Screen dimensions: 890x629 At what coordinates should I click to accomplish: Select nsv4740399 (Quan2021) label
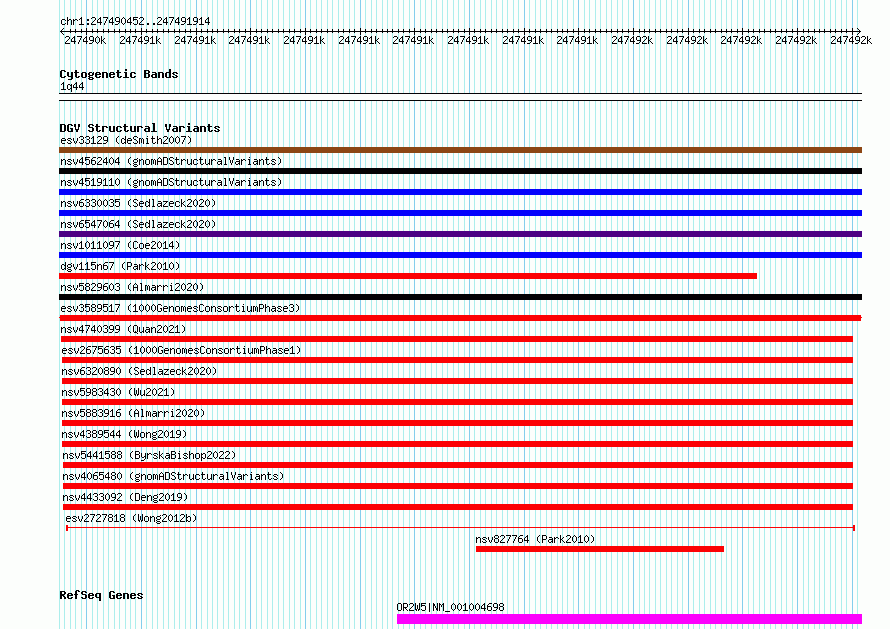click(123, 329)
